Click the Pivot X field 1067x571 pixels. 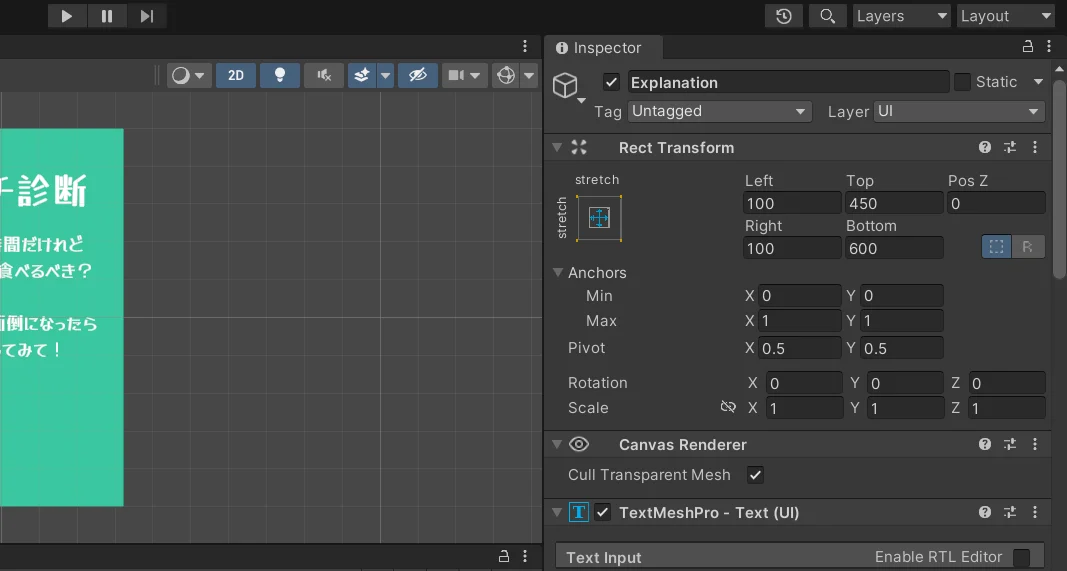[800, 348]
